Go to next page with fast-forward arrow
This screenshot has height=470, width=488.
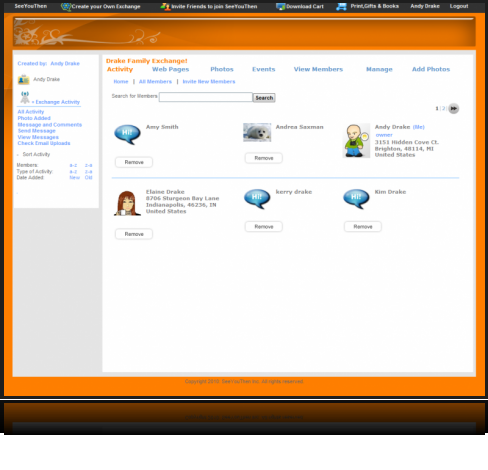453,108
